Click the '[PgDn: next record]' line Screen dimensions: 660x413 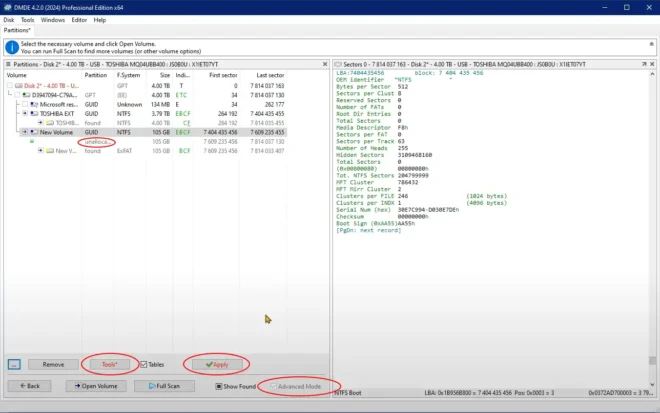click(368, 230)
